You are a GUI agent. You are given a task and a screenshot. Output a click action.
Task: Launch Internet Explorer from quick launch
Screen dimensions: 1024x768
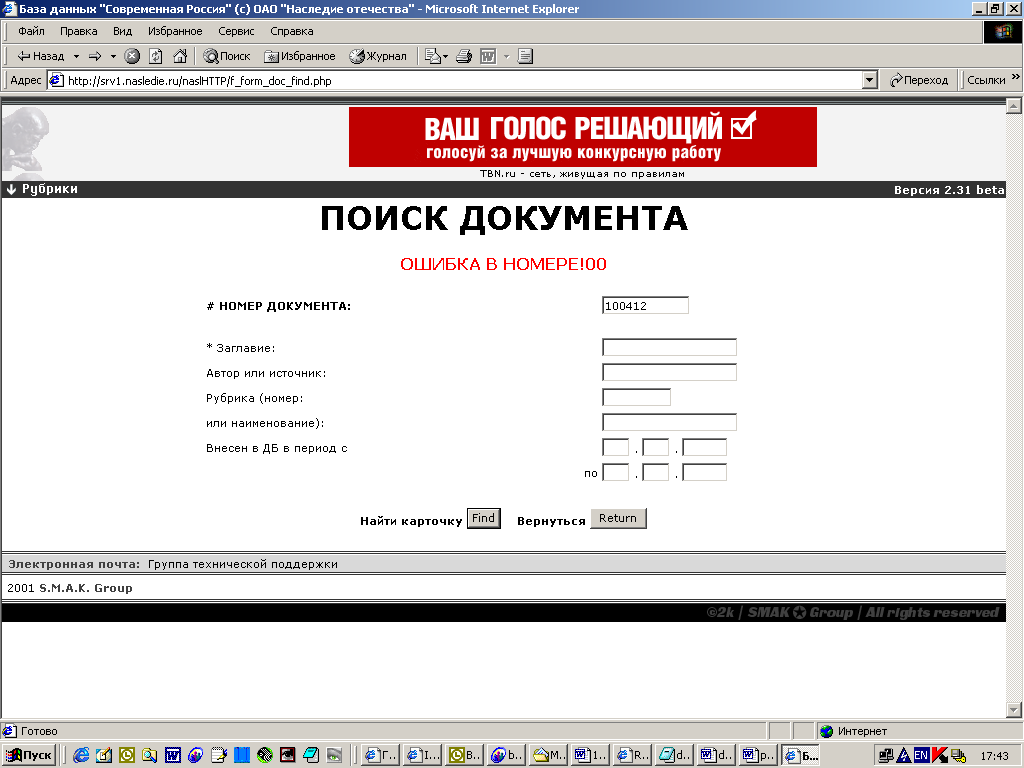[x=81, y=756]
